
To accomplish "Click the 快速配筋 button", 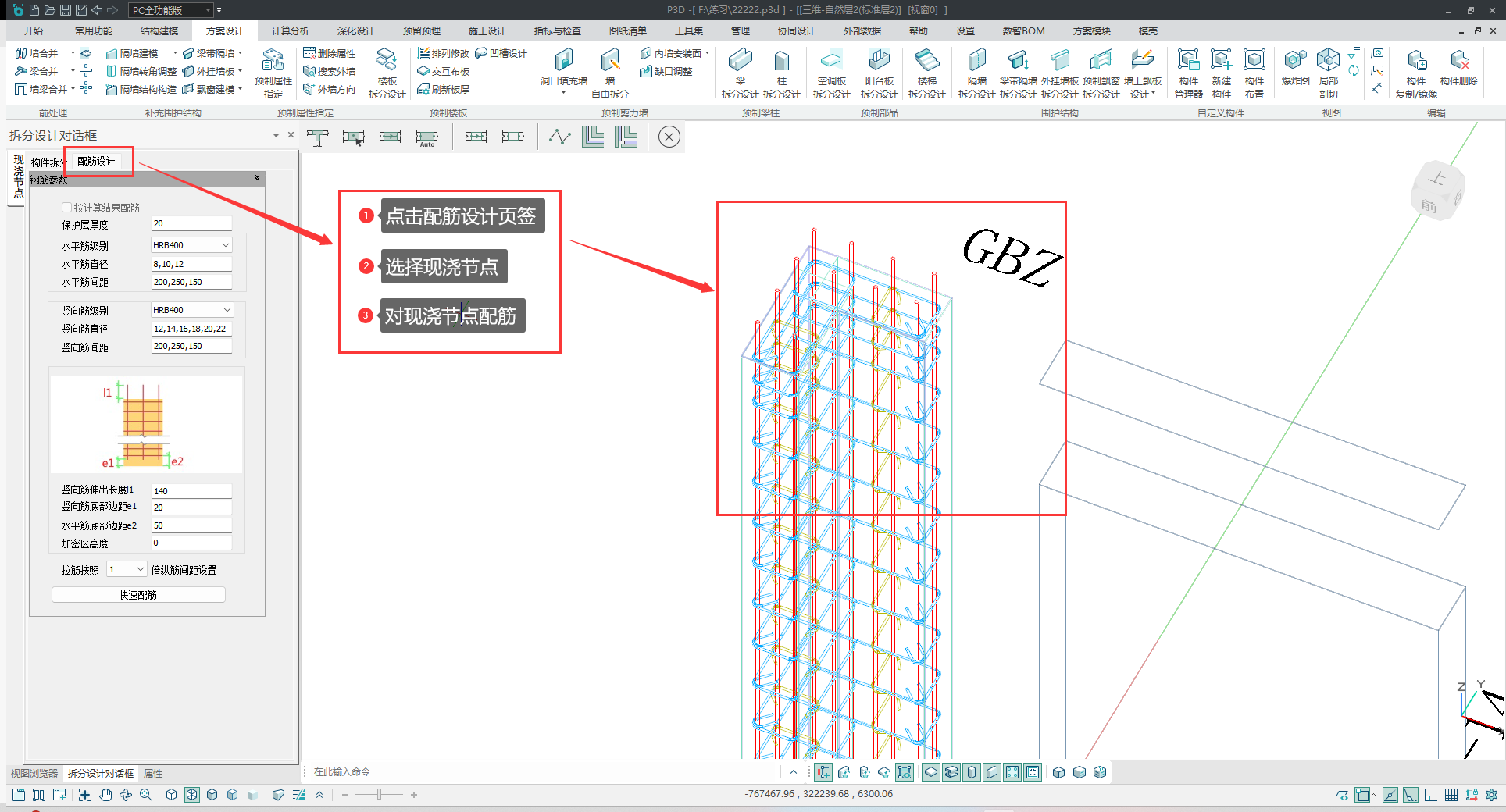I will pos(138,595).
